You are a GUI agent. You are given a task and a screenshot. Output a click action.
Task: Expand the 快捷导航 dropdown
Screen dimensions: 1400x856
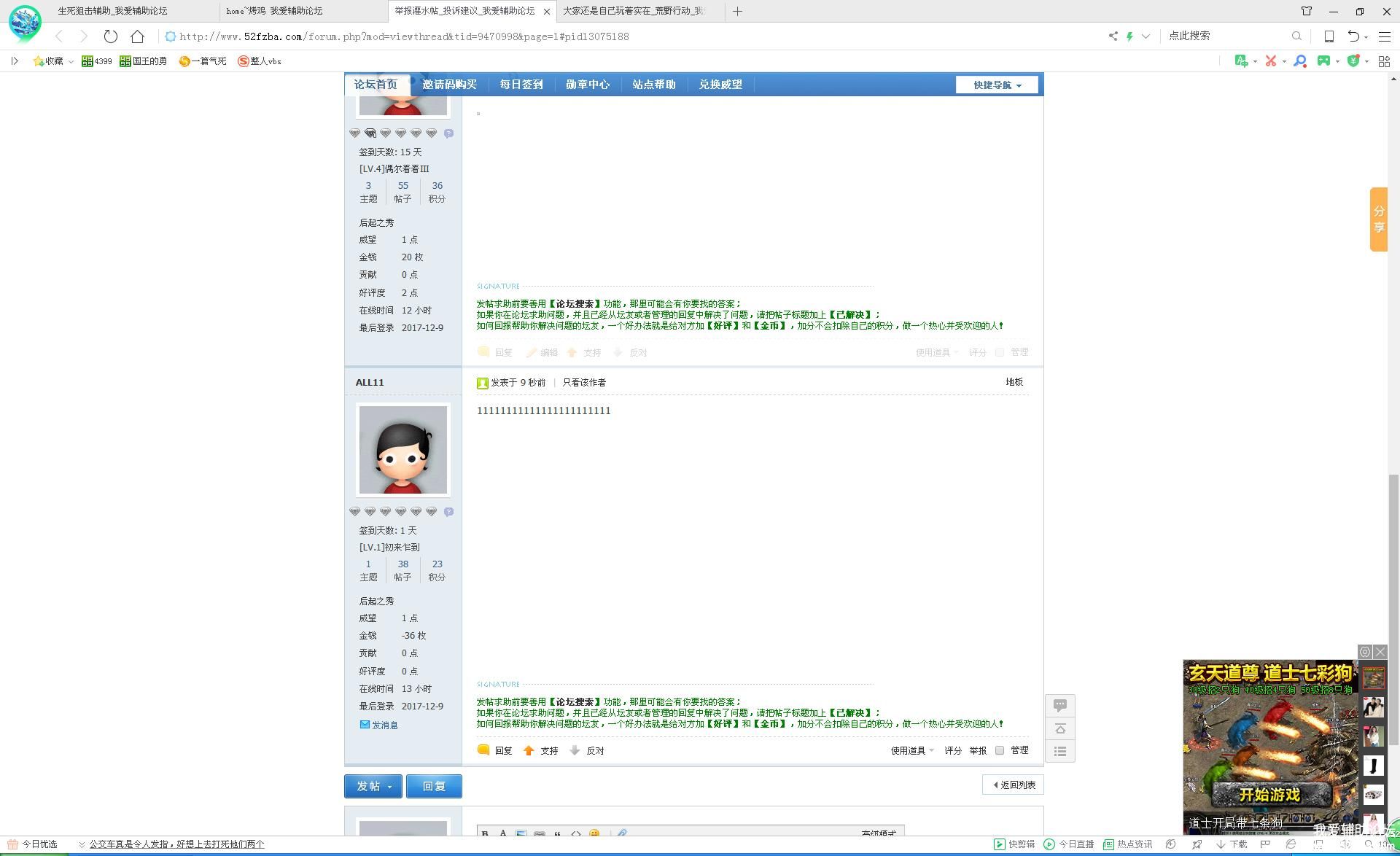pos(997,85)
